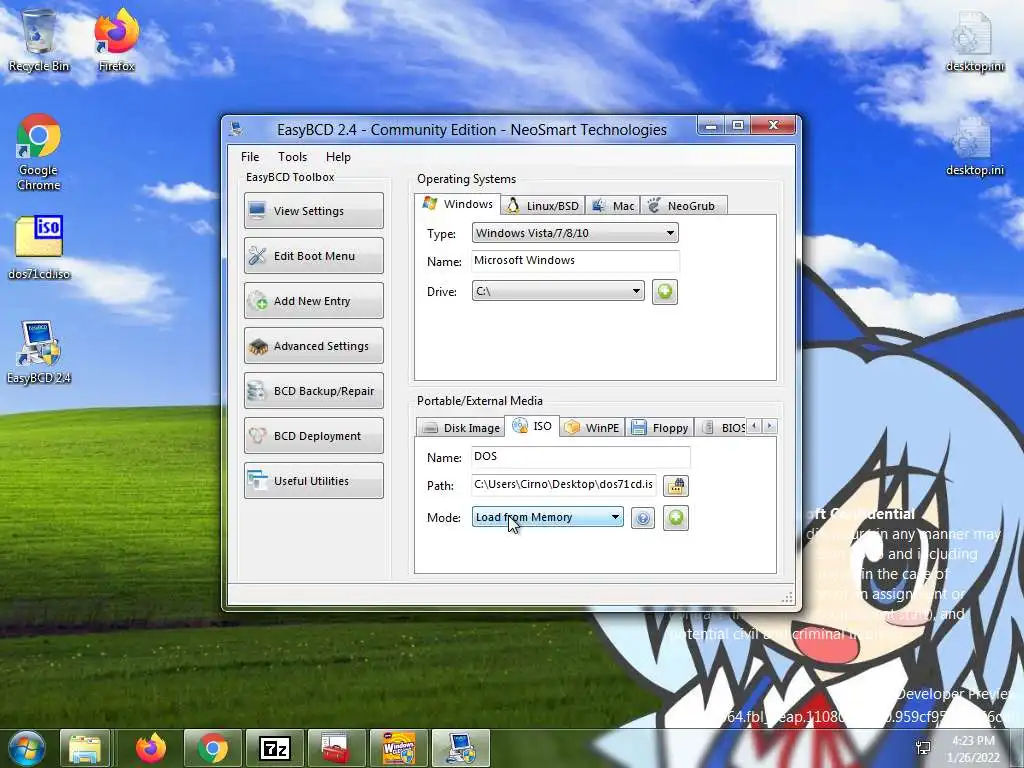Open Firefox from the taskbar
Image resolution: width=1024 pixels, height=768 pixels.
tap(151, 748)
